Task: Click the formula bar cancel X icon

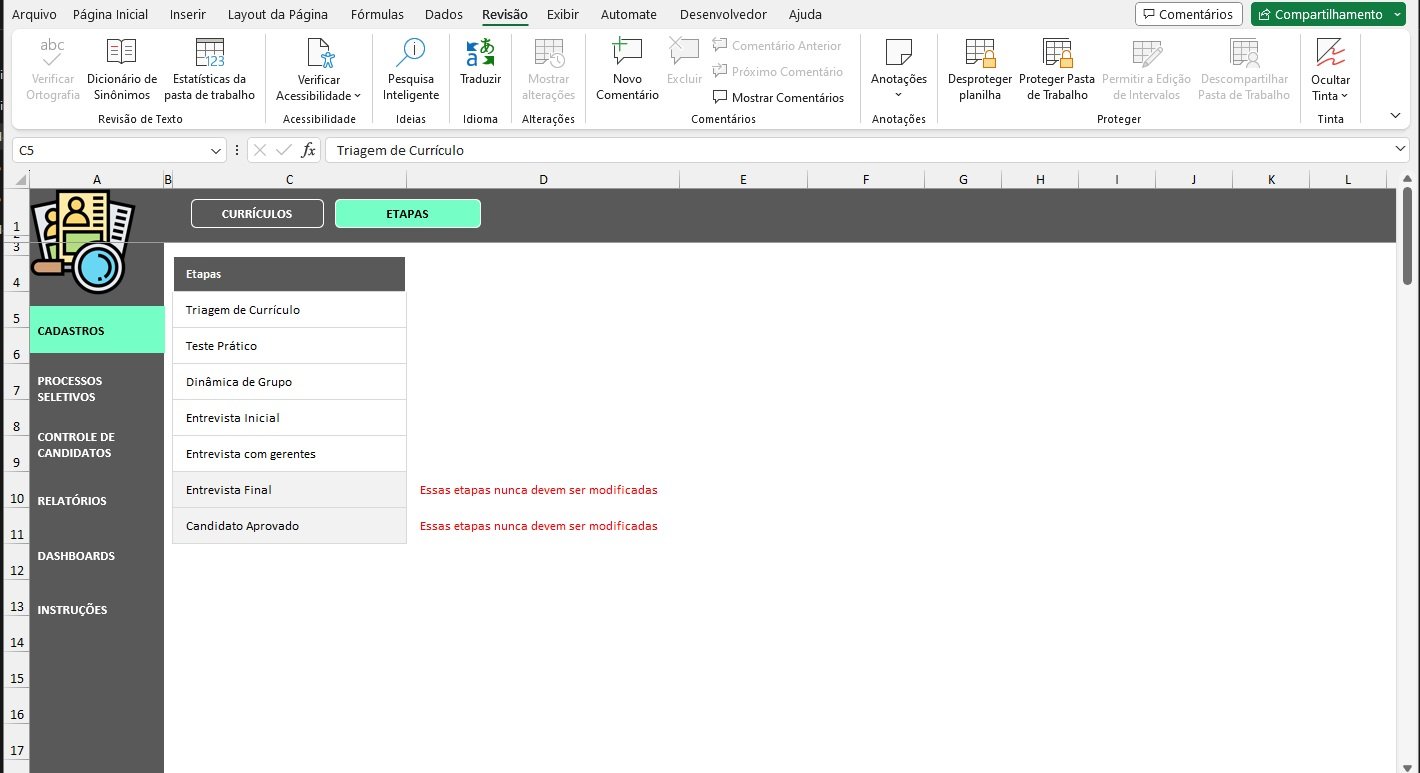Action: 260,150
